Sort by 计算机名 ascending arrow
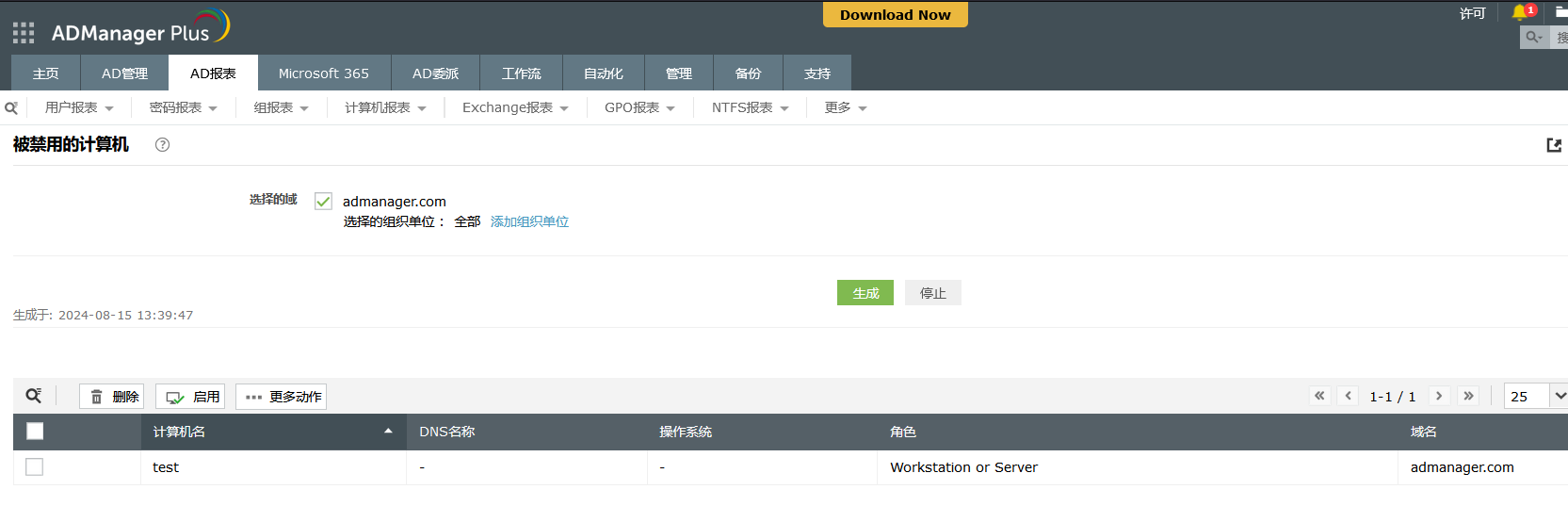Screen dimensions: 1568x506 [388, 431]
